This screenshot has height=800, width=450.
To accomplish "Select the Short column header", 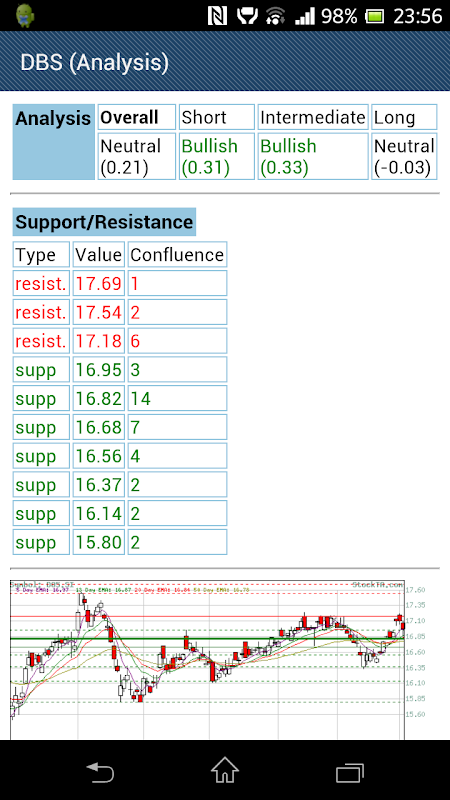I will tap(216, 117).
